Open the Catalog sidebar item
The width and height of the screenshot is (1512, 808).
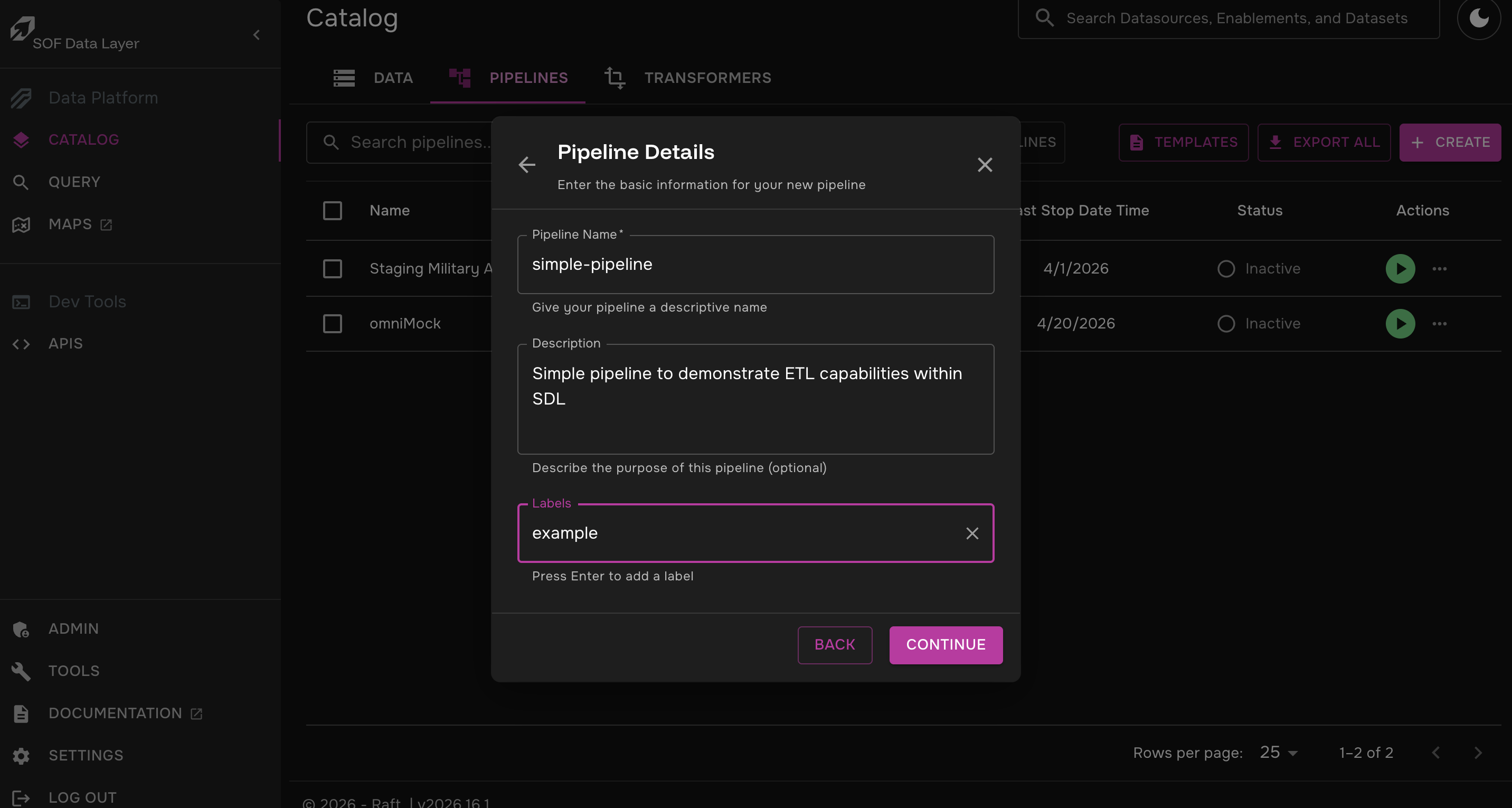pos(140,140)
